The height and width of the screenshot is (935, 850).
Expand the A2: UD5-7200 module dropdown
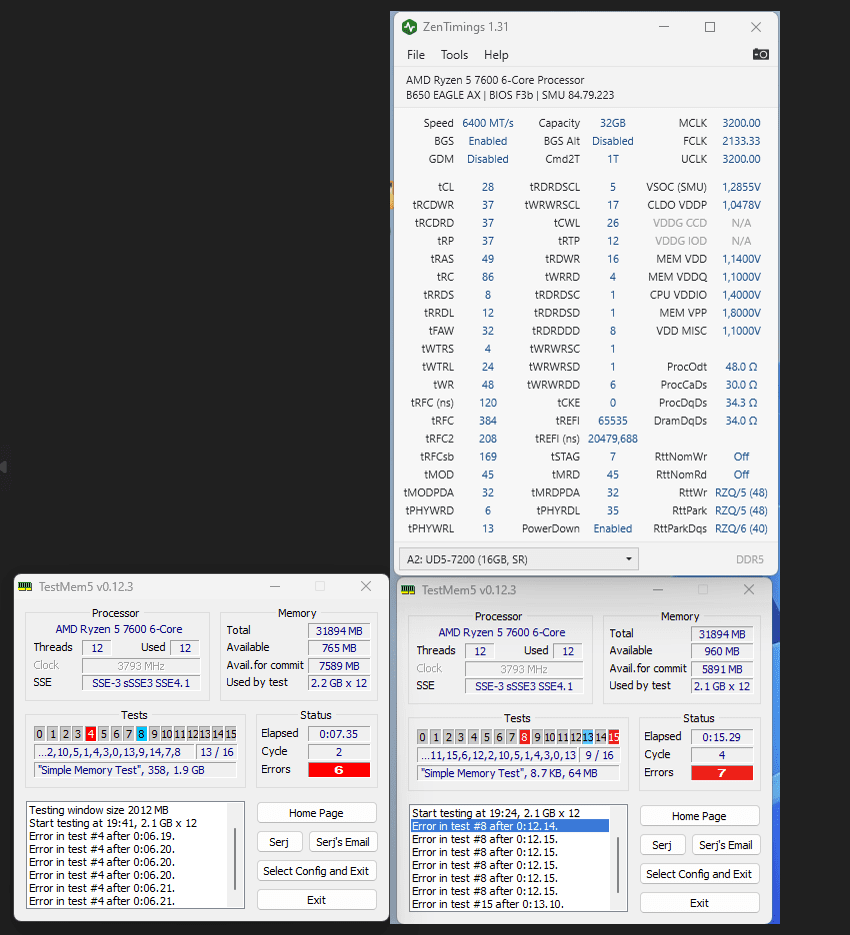(x=518, y=559)
